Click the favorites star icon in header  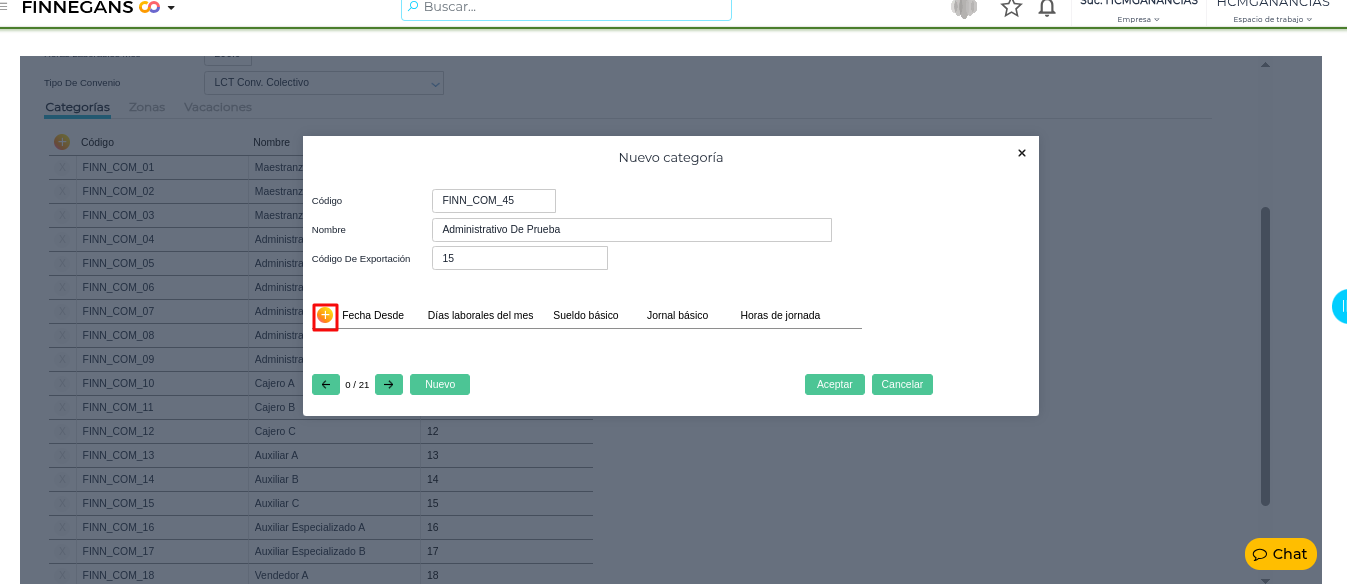click(x=1011, y=8)
